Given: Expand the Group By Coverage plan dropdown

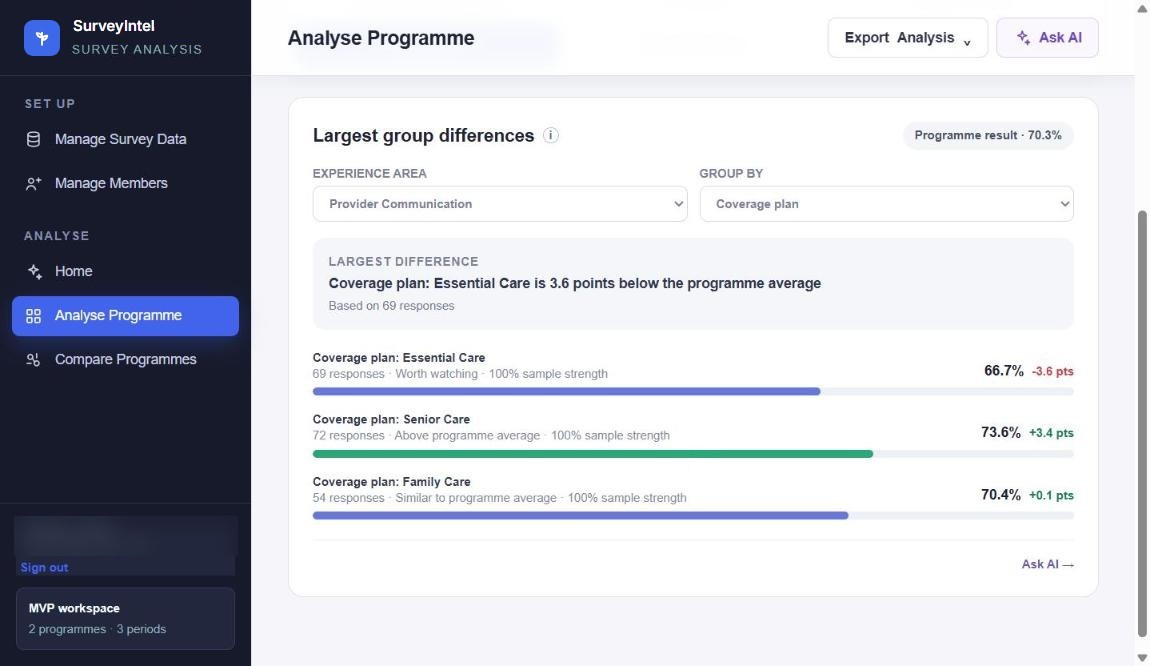Looking at the screenshot, I should point(887,204).
